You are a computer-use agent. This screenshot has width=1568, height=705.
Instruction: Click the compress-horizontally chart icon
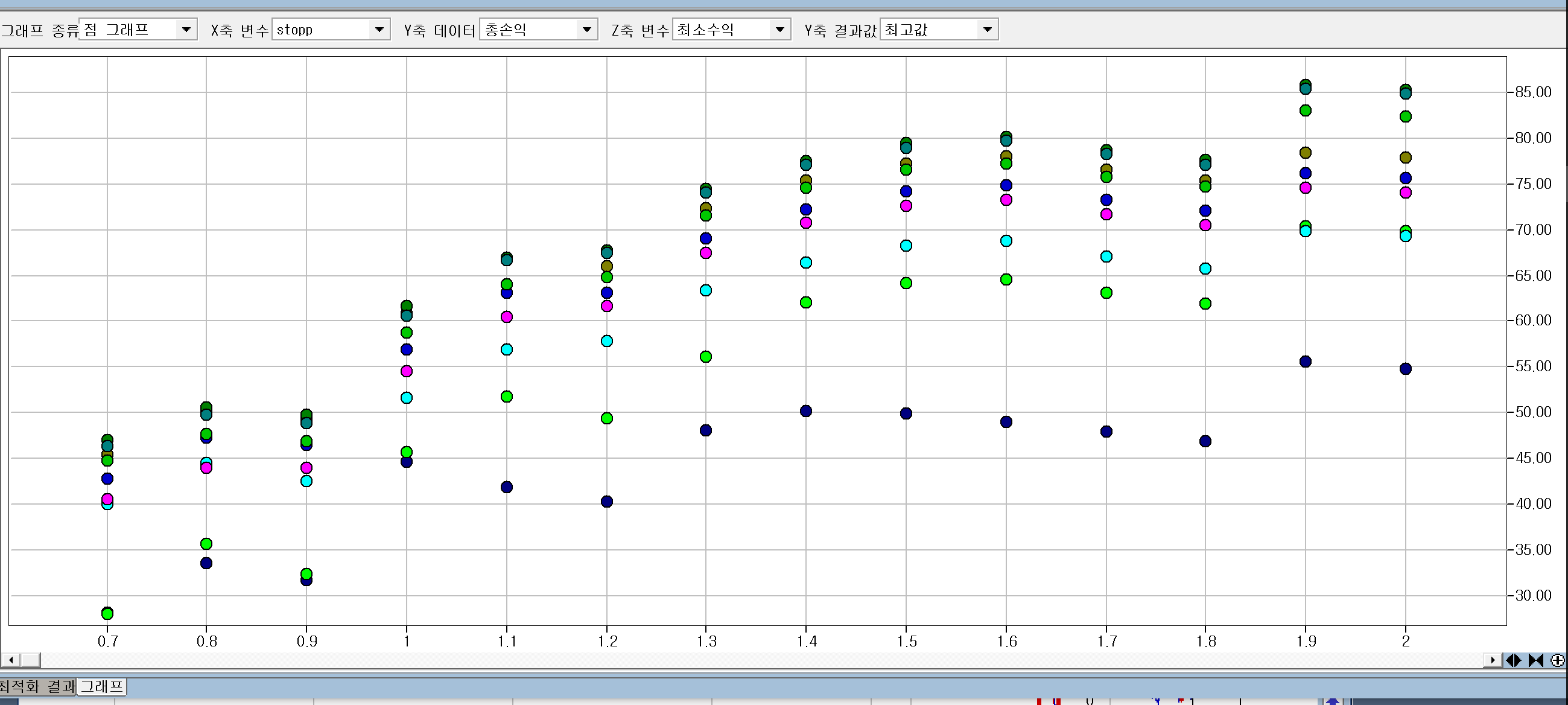(x=1535, y=660)
